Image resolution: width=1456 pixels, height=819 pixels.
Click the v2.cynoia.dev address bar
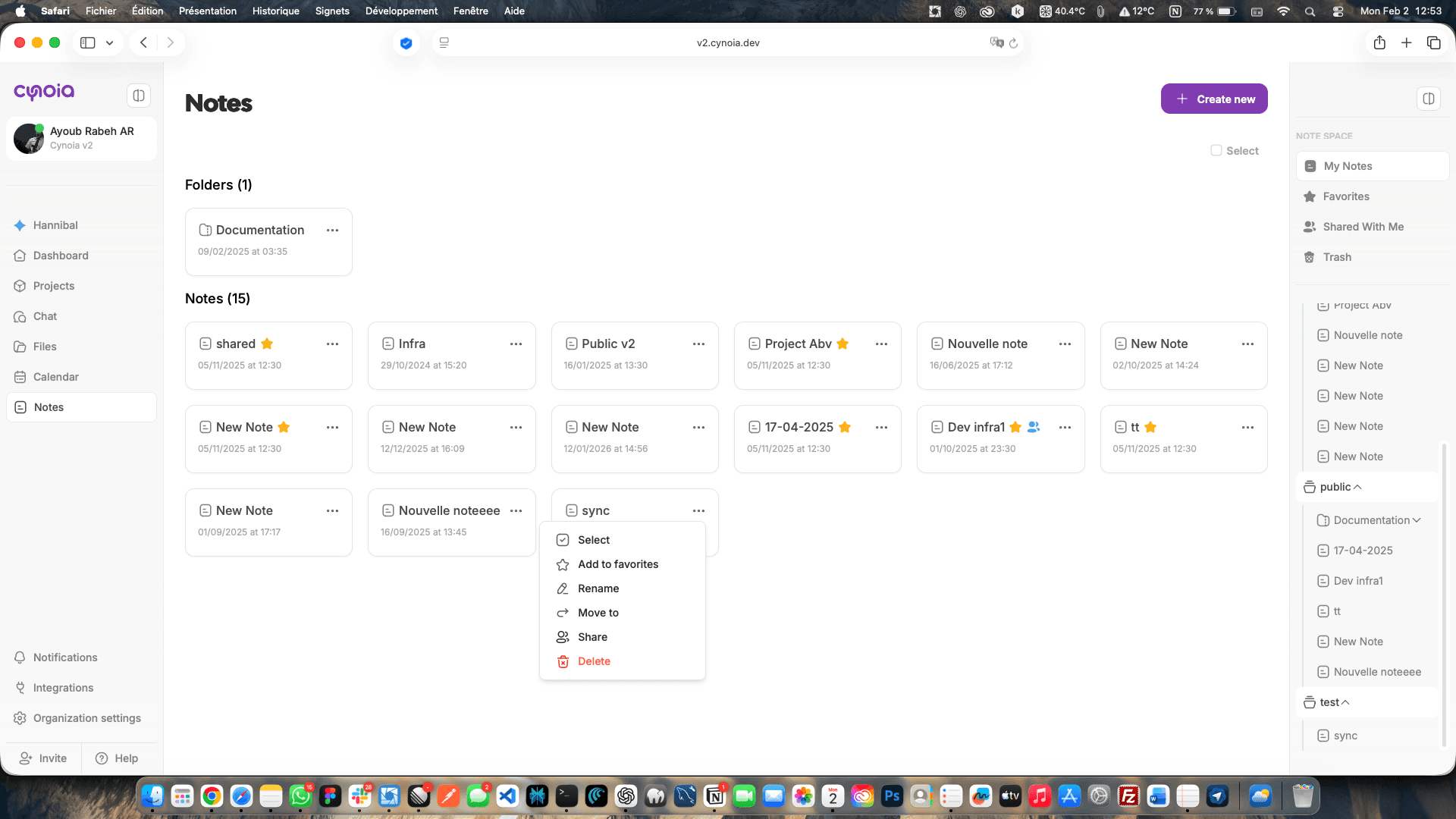coord(727,42)
